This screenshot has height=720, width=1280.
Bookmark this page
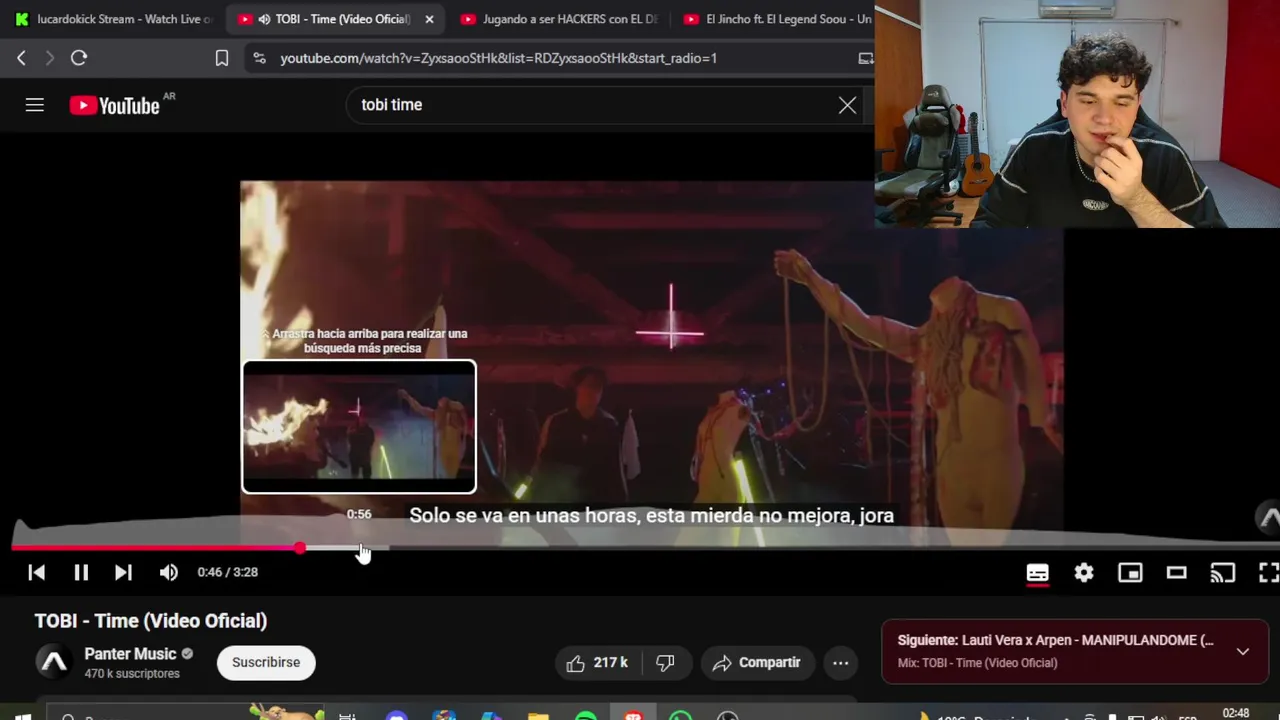pos(222,58)
